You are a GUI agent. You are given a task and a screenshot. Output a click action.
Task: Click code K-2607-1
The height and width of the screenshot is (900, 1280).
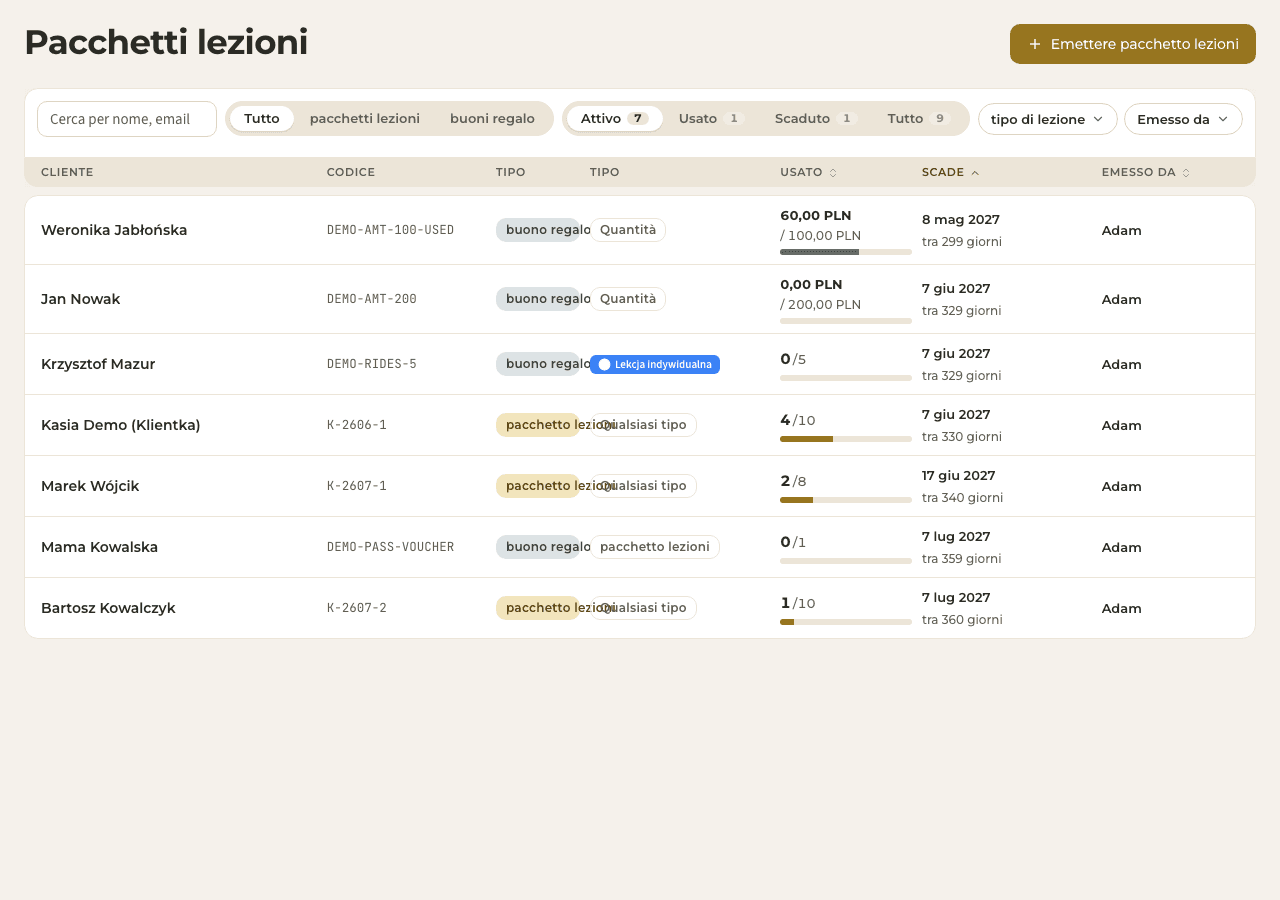(x=357, y=486)
